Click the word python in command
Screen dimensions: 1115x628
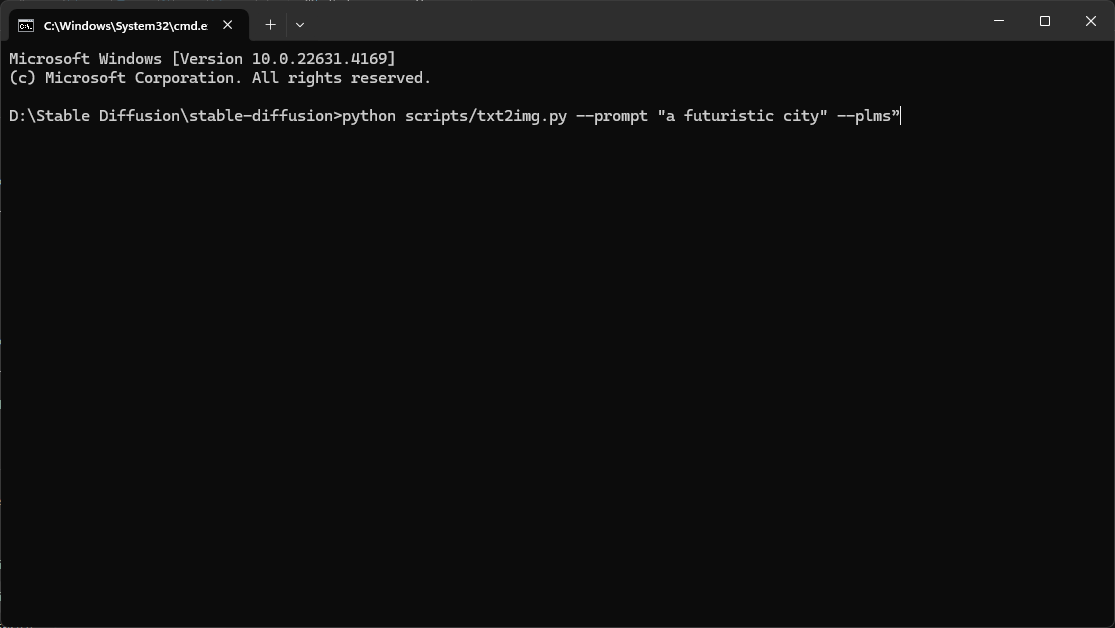[x=369, y=116]
